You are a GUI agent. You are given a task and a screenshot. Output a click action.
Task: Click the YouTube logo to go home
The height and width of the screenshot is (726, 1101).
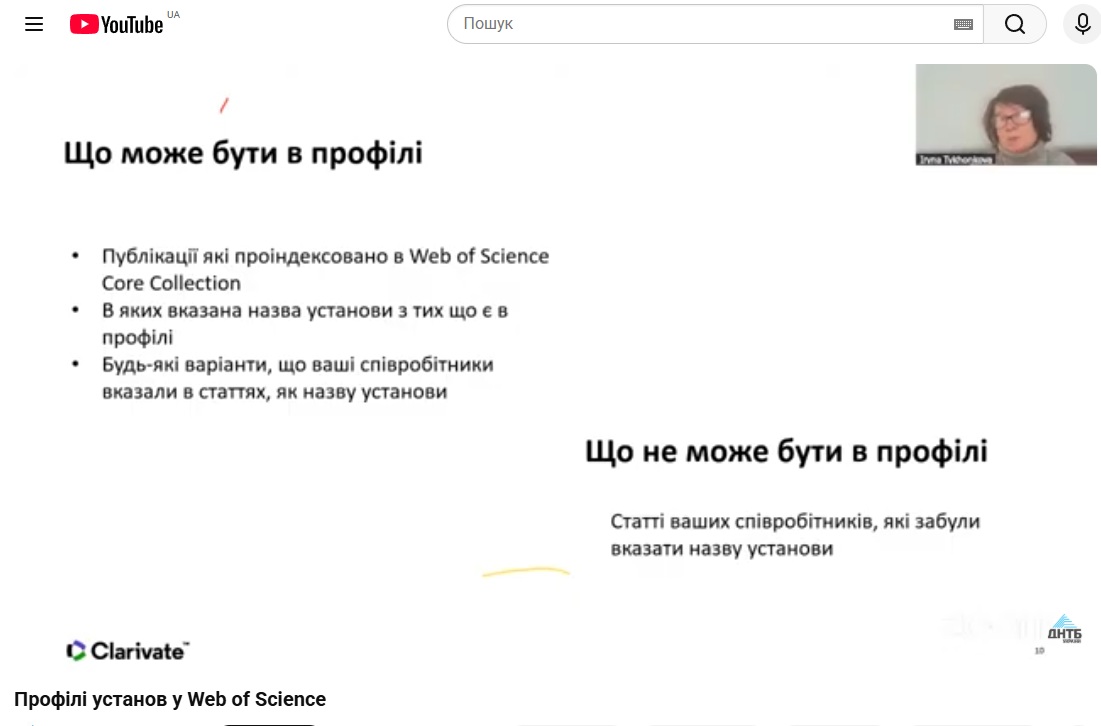click(117, 24)
